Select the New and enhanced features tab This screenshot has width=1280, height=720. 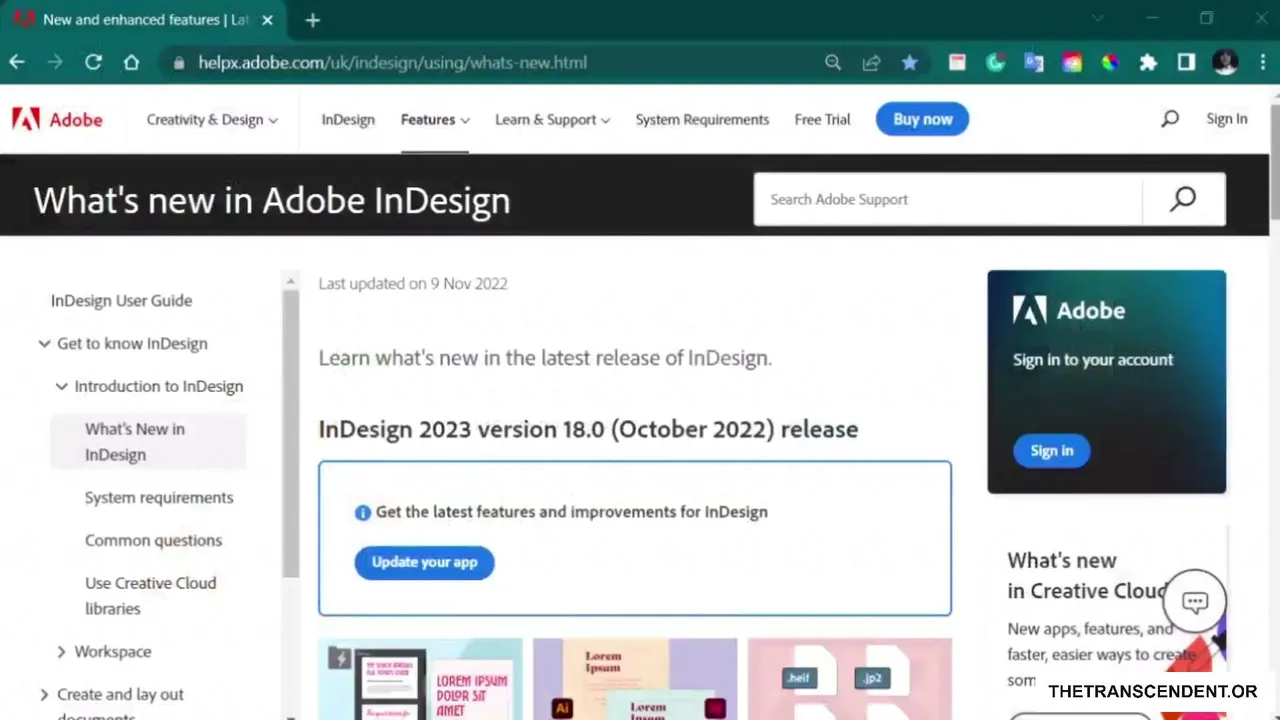coord(145,20)
